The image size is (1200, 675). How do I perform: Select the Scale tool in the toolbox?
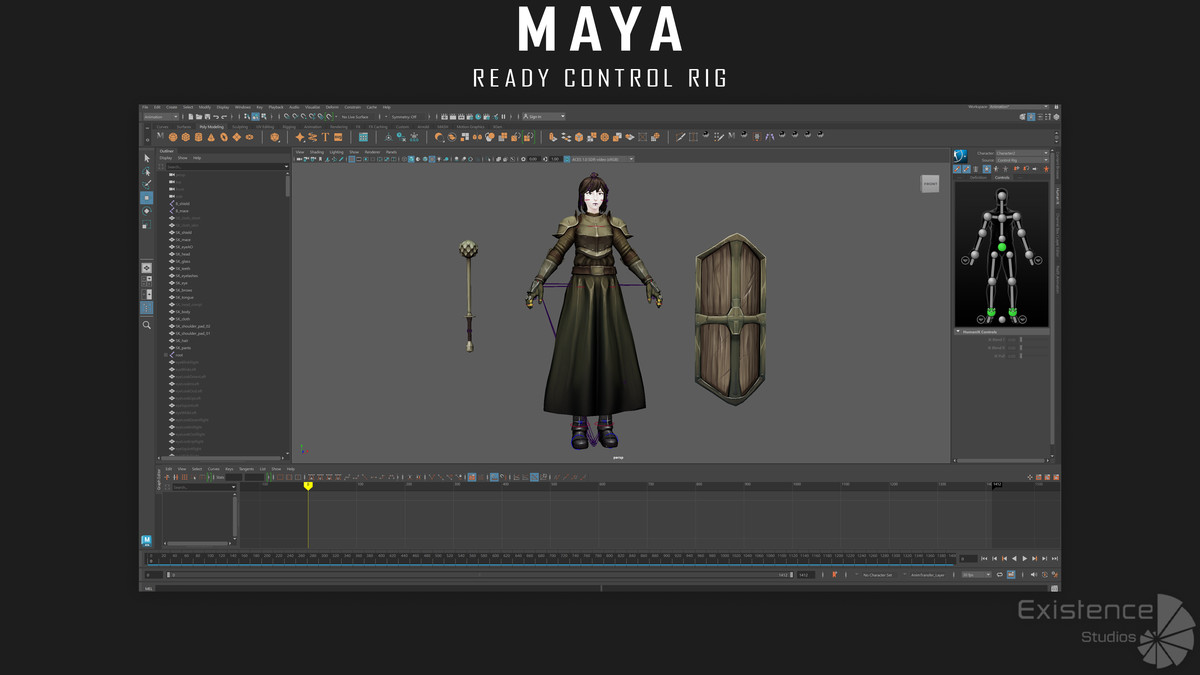click(147, 224)
